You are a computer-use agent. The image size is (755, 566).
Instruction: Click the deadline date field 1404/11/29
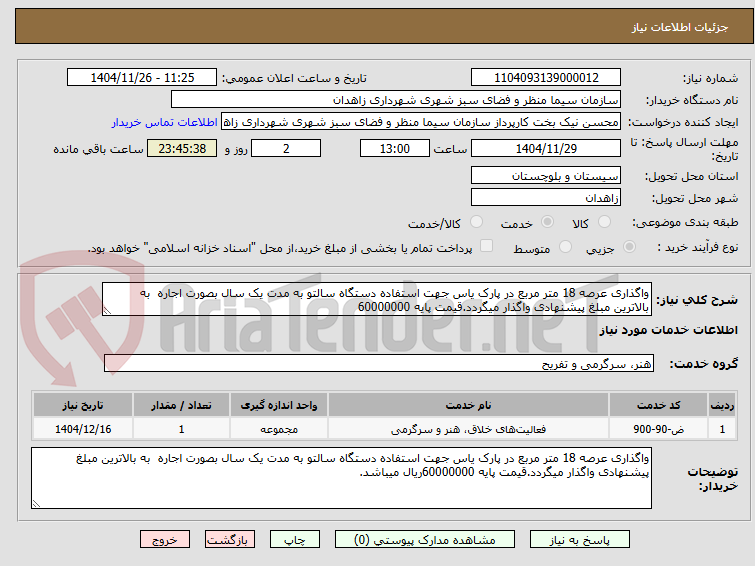coord(546,148)
